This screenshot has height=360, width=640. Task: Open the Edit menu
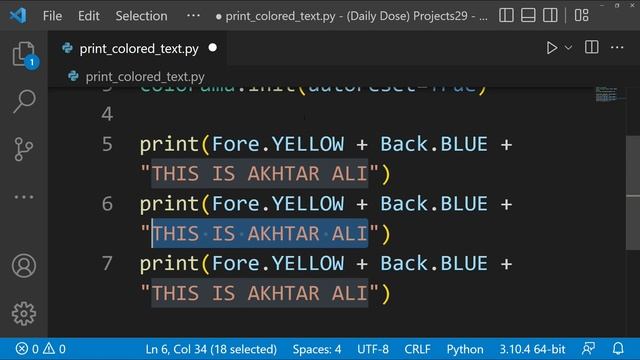(x=89, y=16)
